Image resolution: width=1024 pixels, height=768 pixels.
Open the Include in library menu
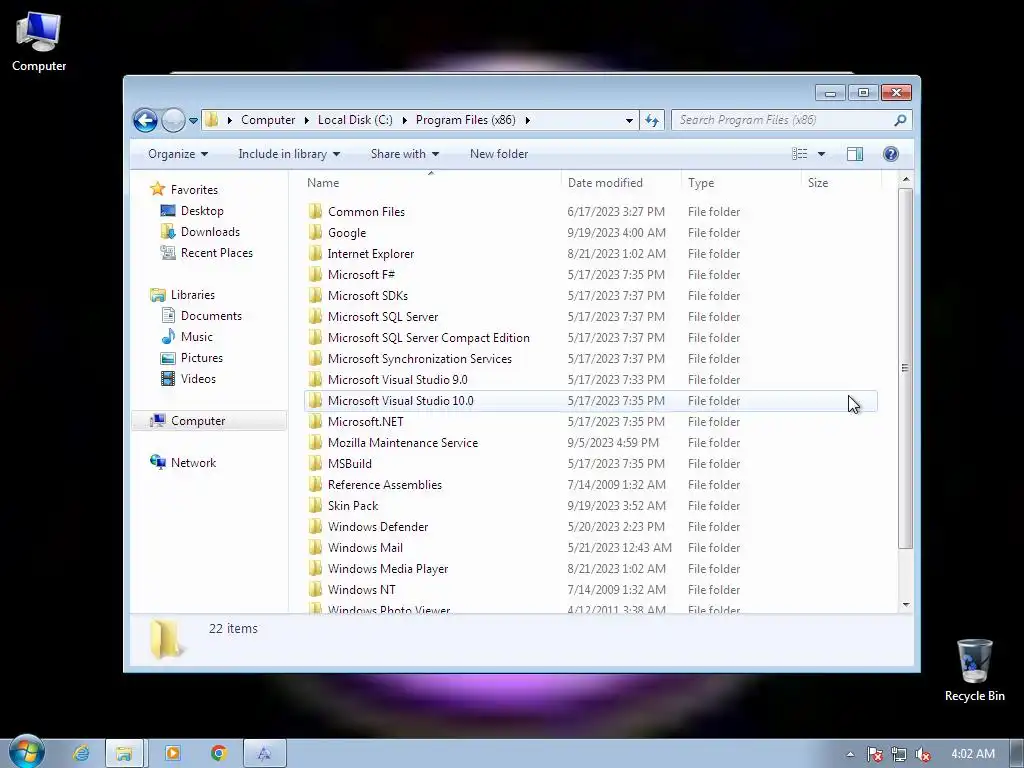pos(289,154)
